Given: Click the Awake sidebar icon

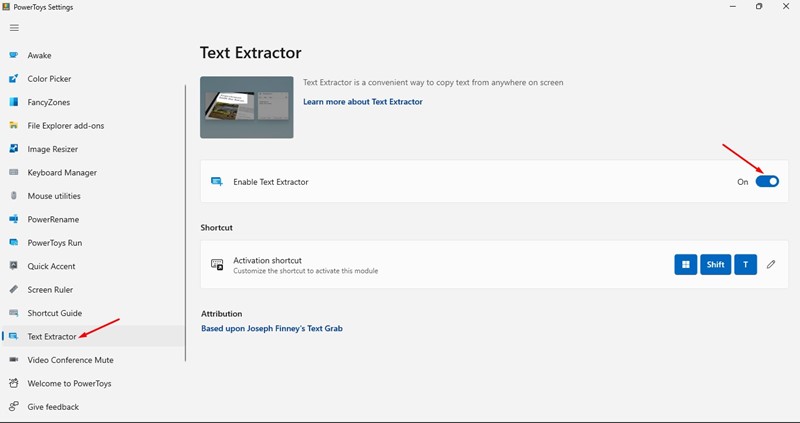Looking at the screenshot, I should (x=14, y=55).
